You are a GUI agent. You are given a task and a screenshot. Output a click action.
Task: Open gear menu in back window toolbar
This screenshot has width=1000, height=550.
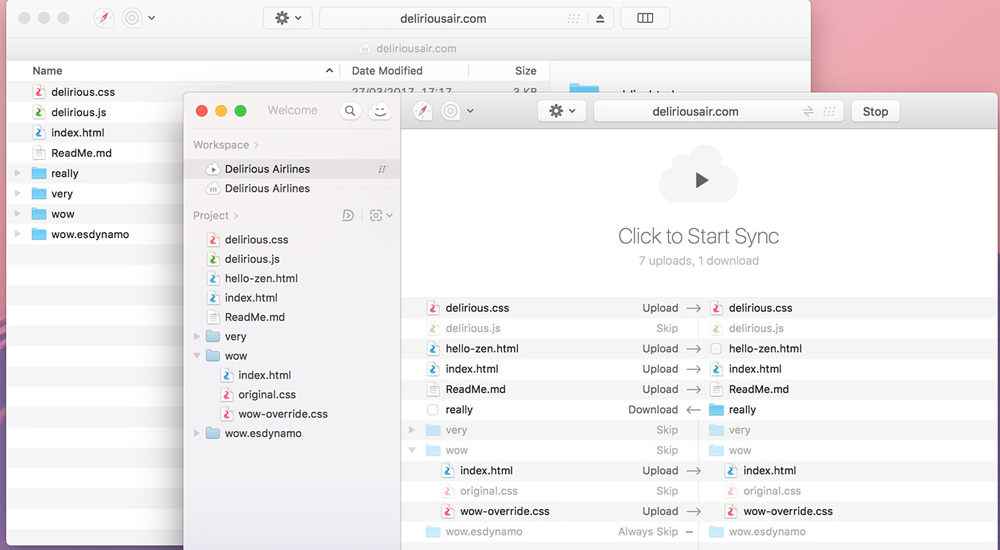point(287,18)
